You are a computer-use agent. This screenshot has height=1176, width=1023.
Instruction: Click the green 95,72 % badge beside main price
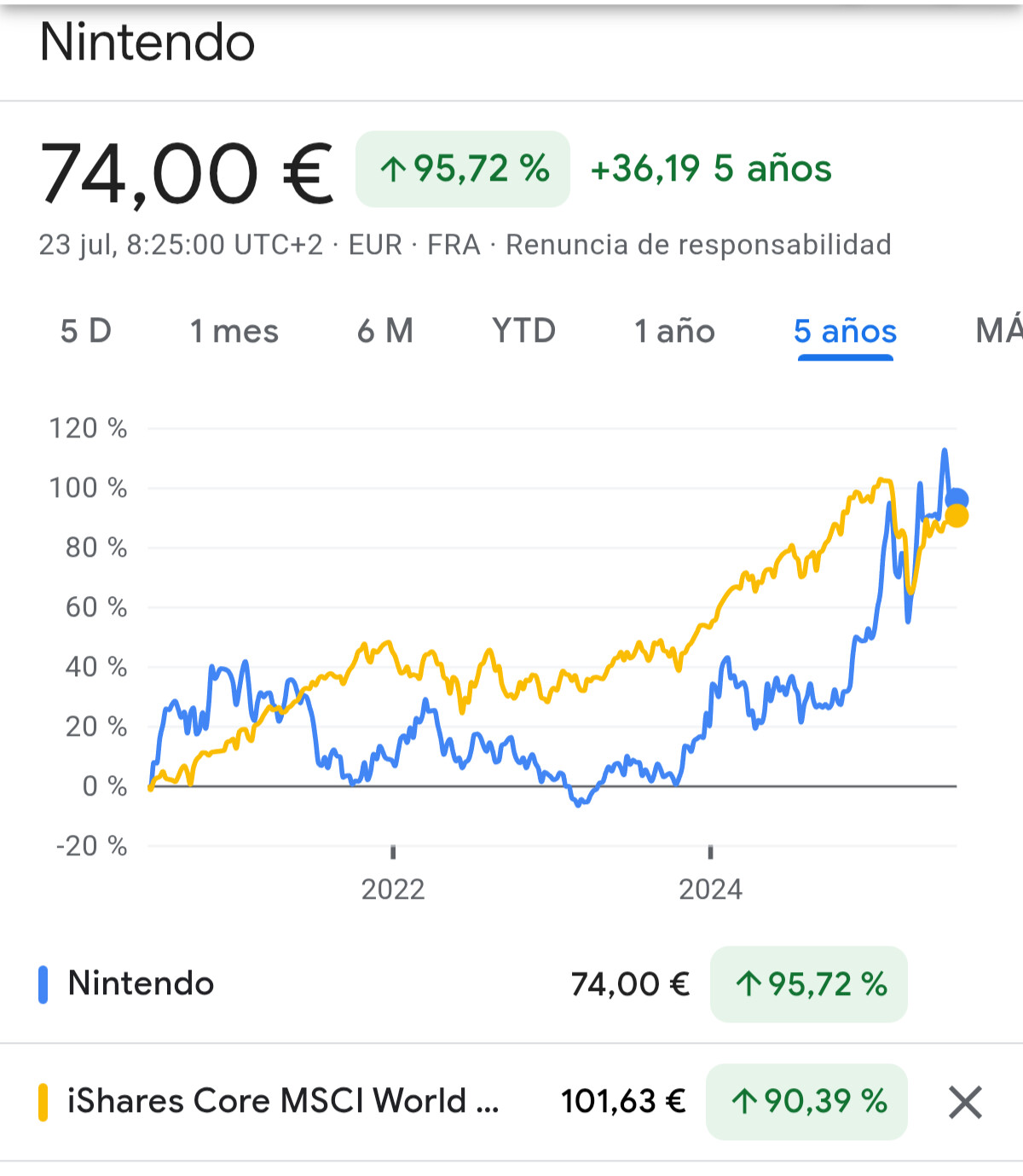point(463,169)
